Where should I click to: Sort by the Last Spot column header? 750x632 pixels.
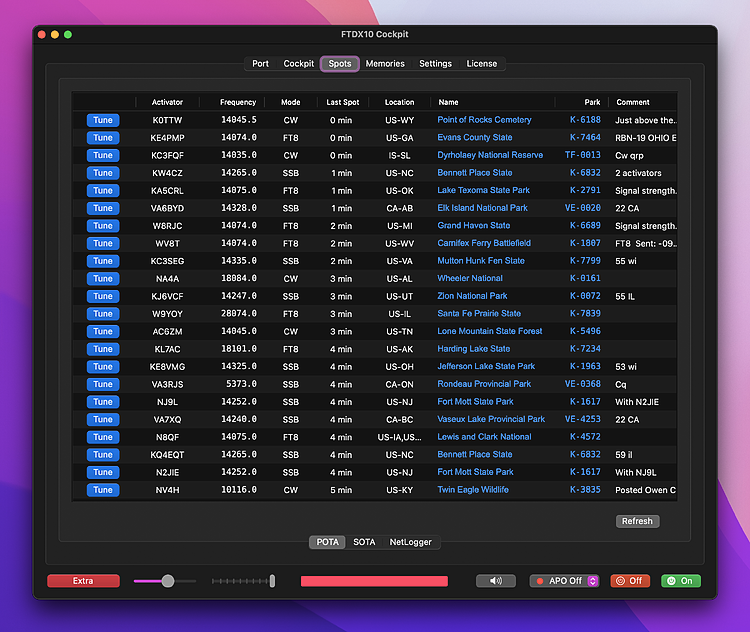coord(342,102)
